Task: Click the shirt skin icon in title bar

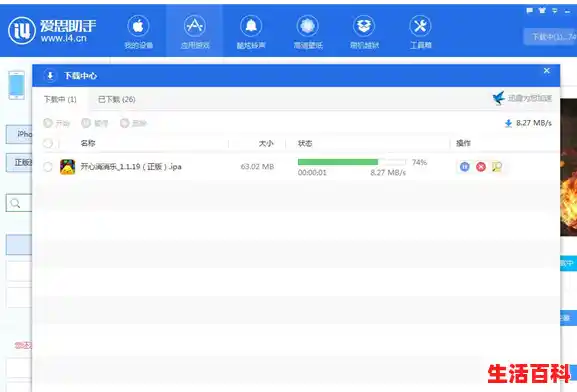Action: point(542,11)
